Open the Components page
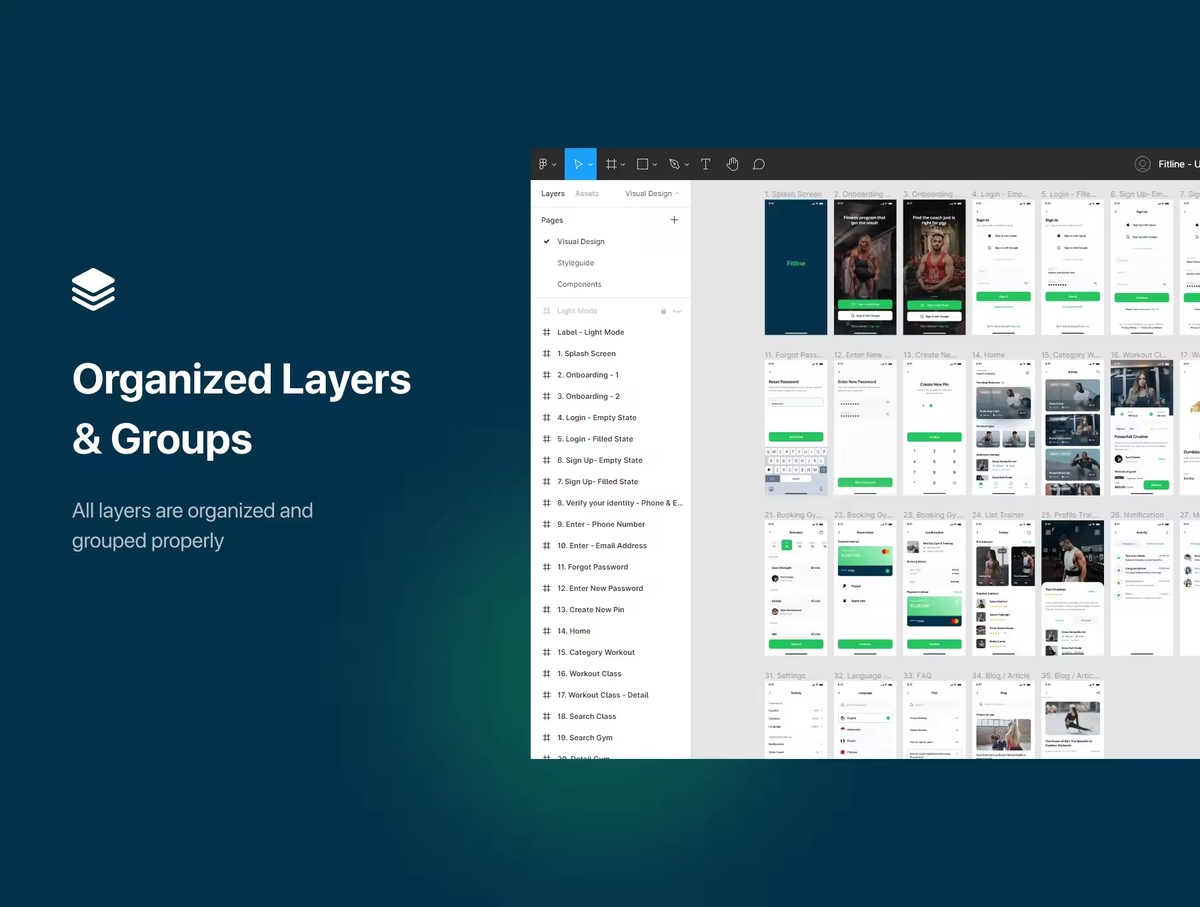 (579, 284)
